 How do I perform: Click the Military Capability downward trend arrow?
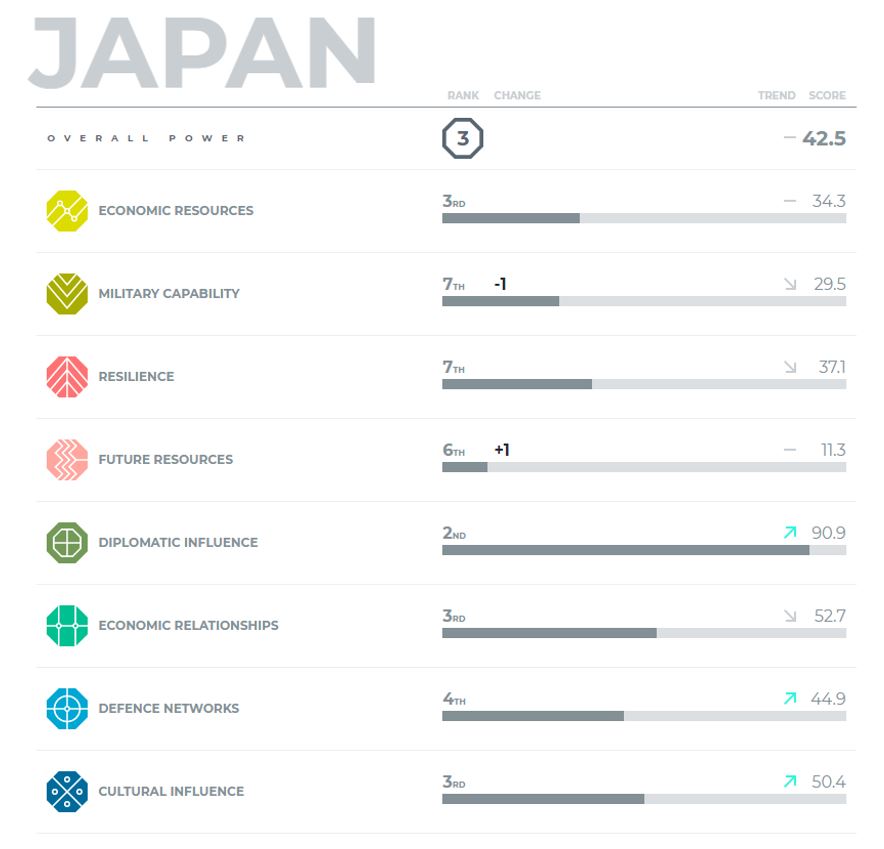790,284
